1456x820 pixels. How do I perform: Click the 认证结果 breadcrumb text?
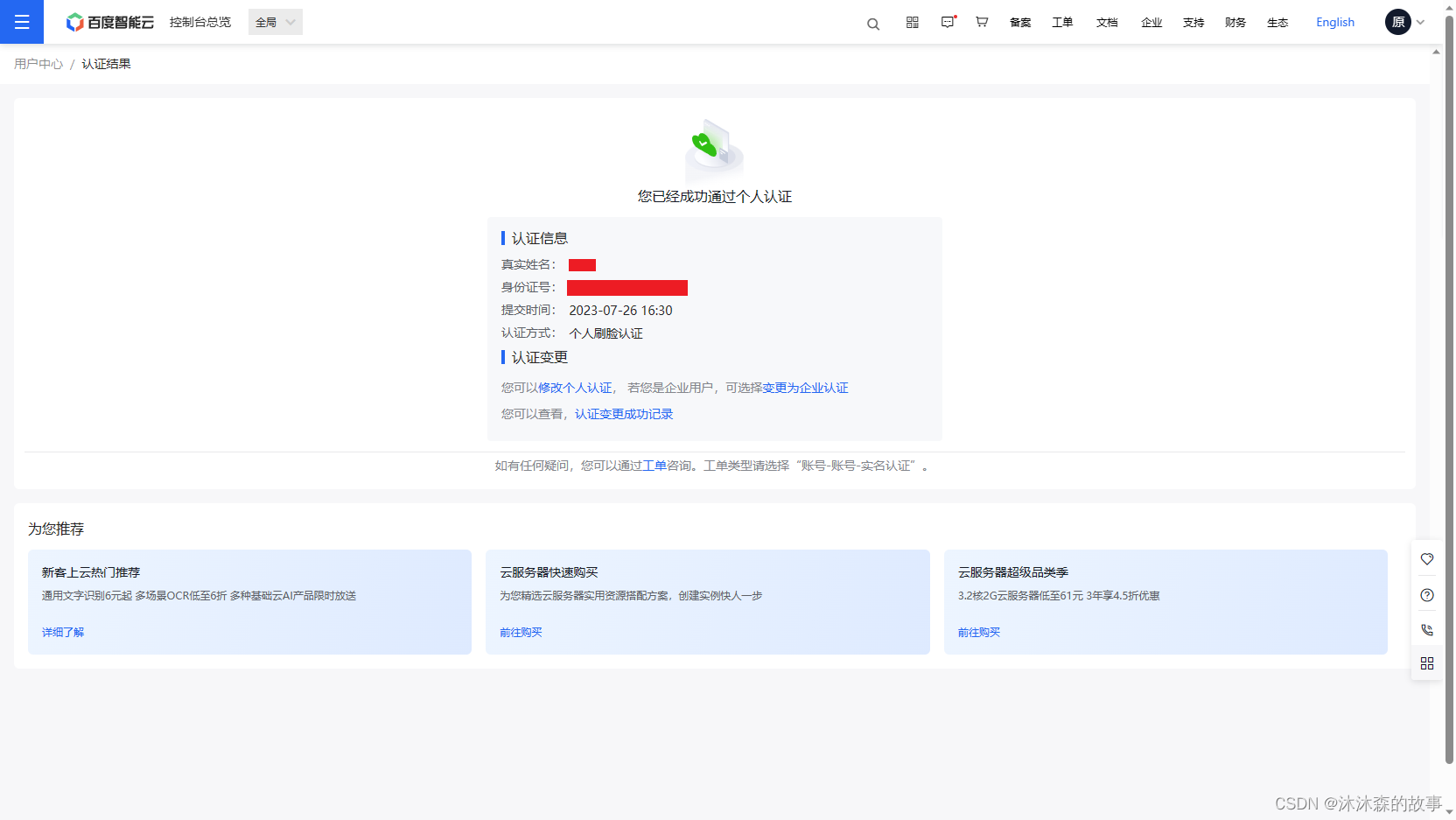coord(106,64)
